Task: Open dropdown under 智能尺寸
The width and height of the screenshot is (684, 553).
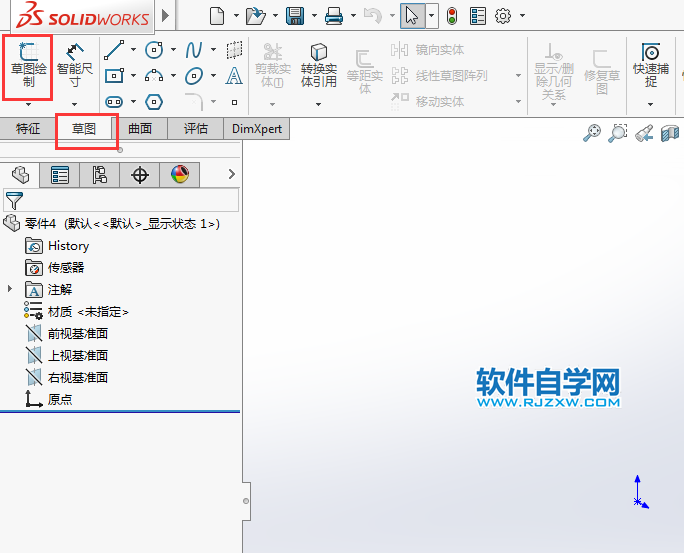Action: [75, 104]
